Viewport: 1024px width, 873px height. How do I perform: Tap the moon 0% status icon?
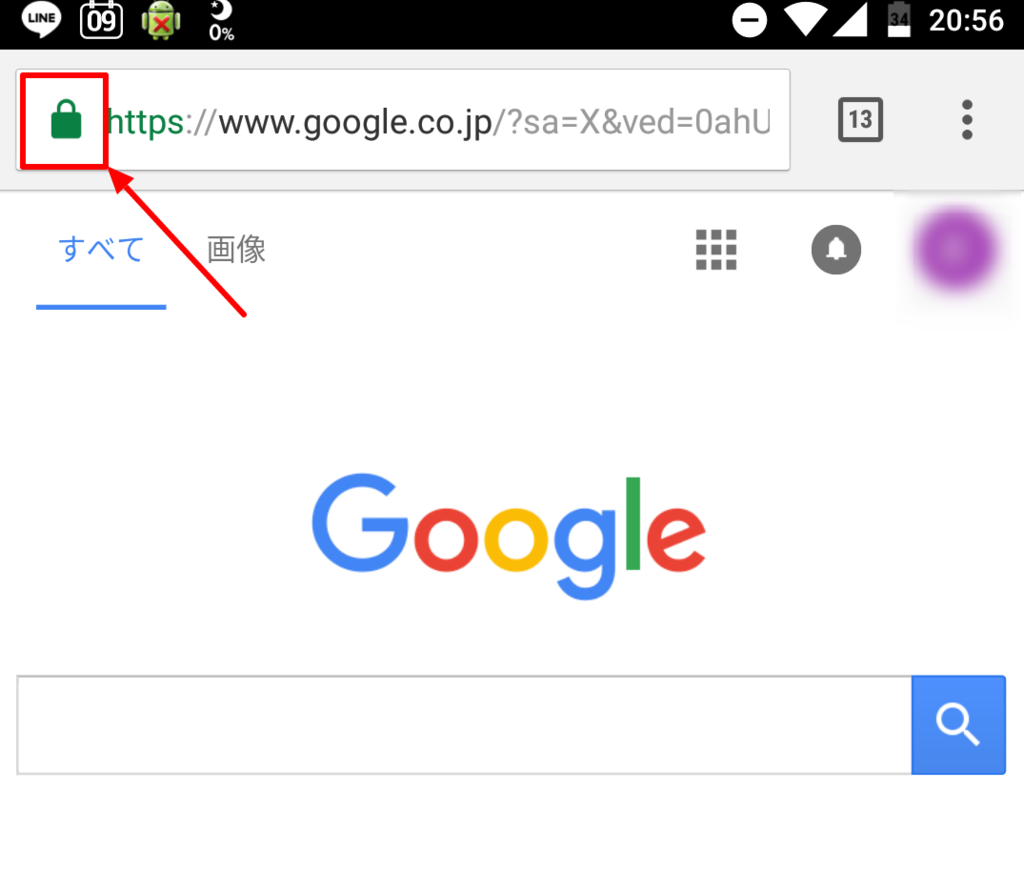coord(221,21)
